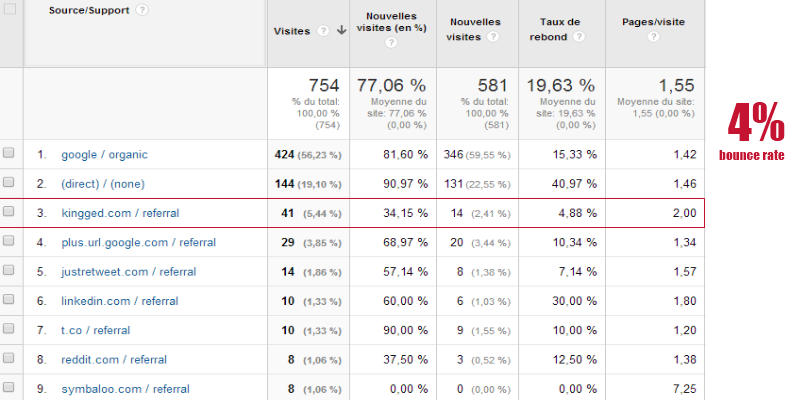Image resolution: width=800 pixels, height=400 pixels.
Task: Open help icon under Nouvelles visites (en %)
Action: pyautogui.click(x=391, y=42)
